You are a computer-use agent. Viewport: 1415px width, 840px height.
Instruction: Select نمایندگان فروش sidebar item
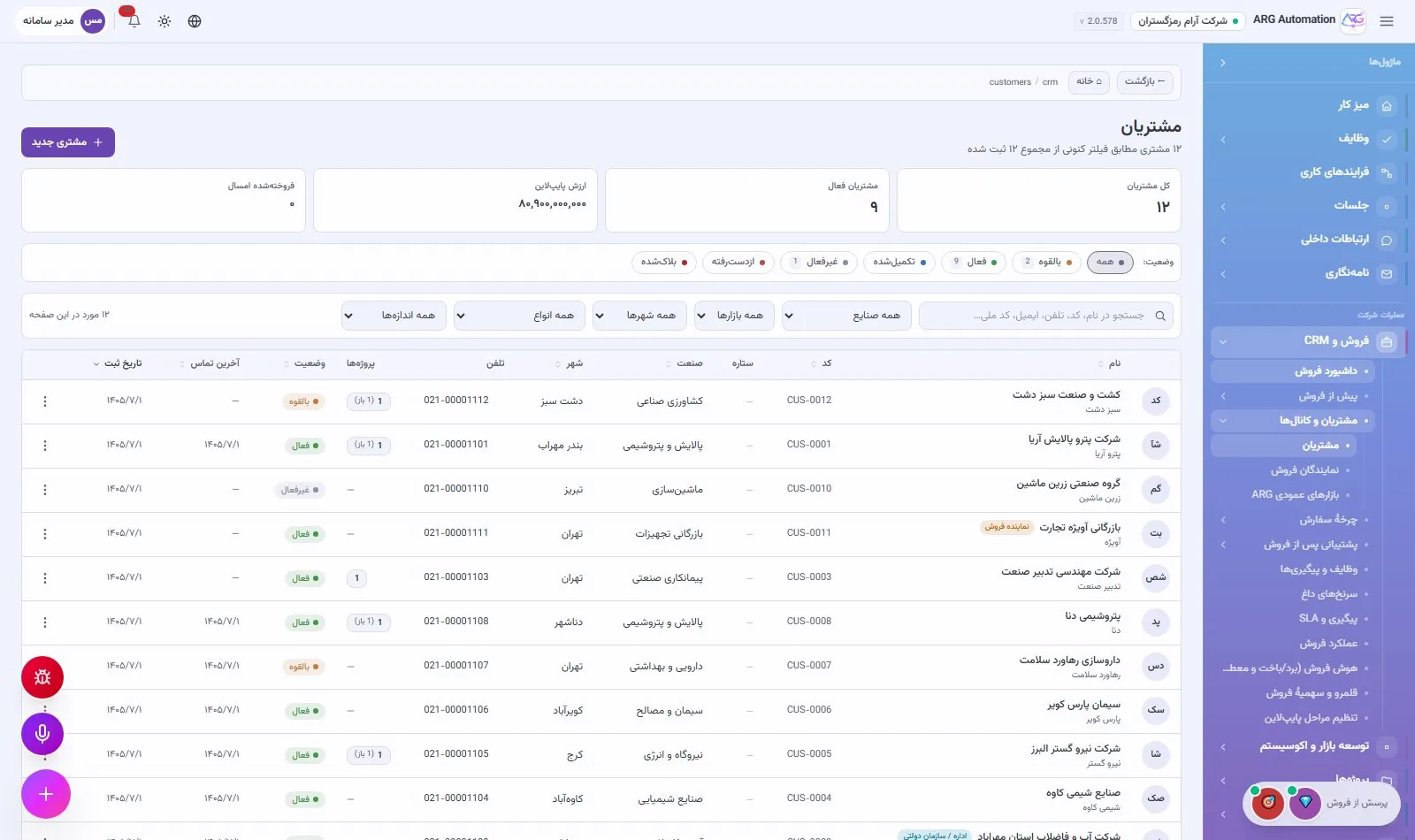pos(1304,470)
